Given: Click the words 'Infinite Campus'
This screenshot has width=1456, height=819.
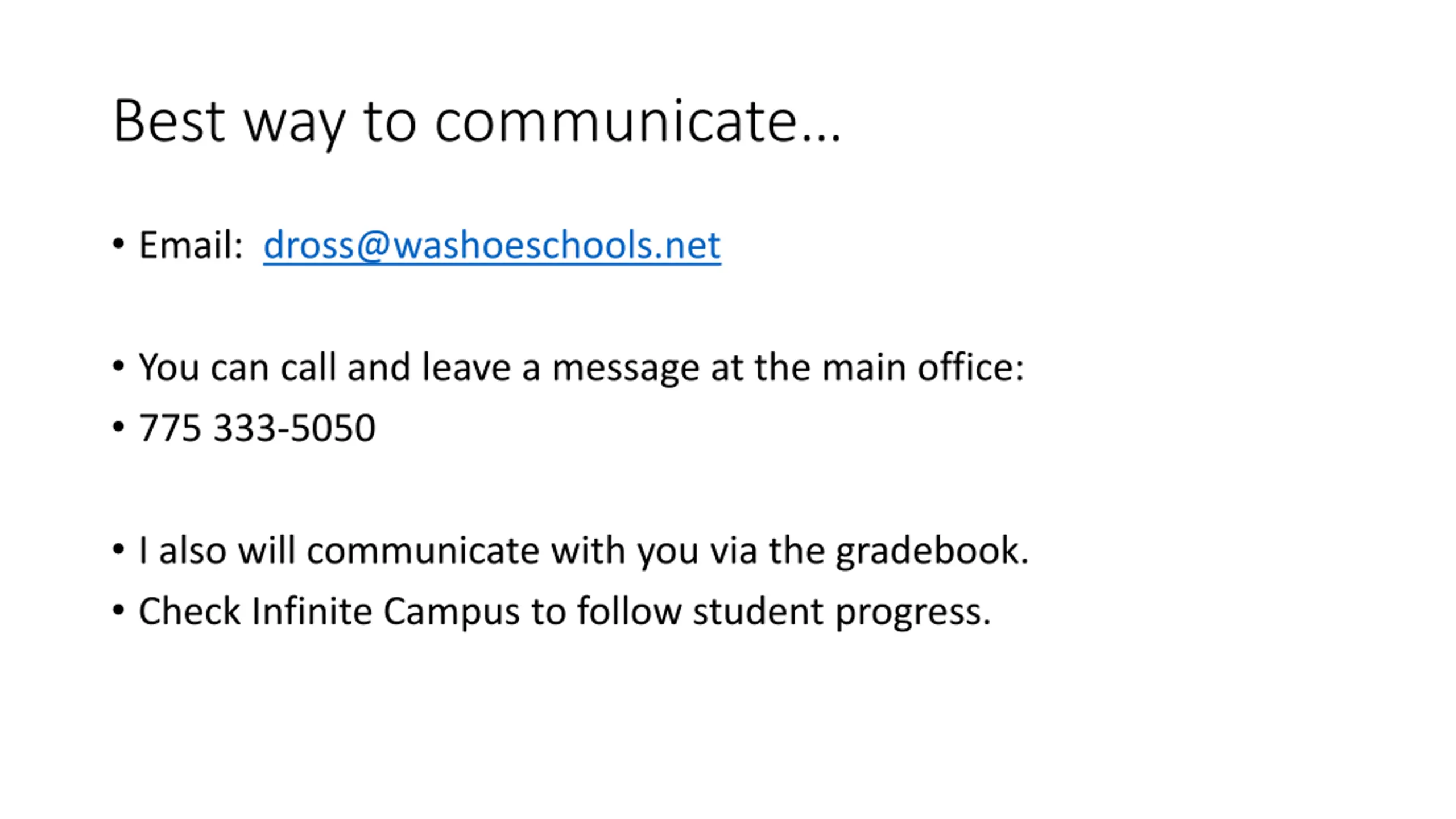Looking at the screenshot, I should point(386,611).
